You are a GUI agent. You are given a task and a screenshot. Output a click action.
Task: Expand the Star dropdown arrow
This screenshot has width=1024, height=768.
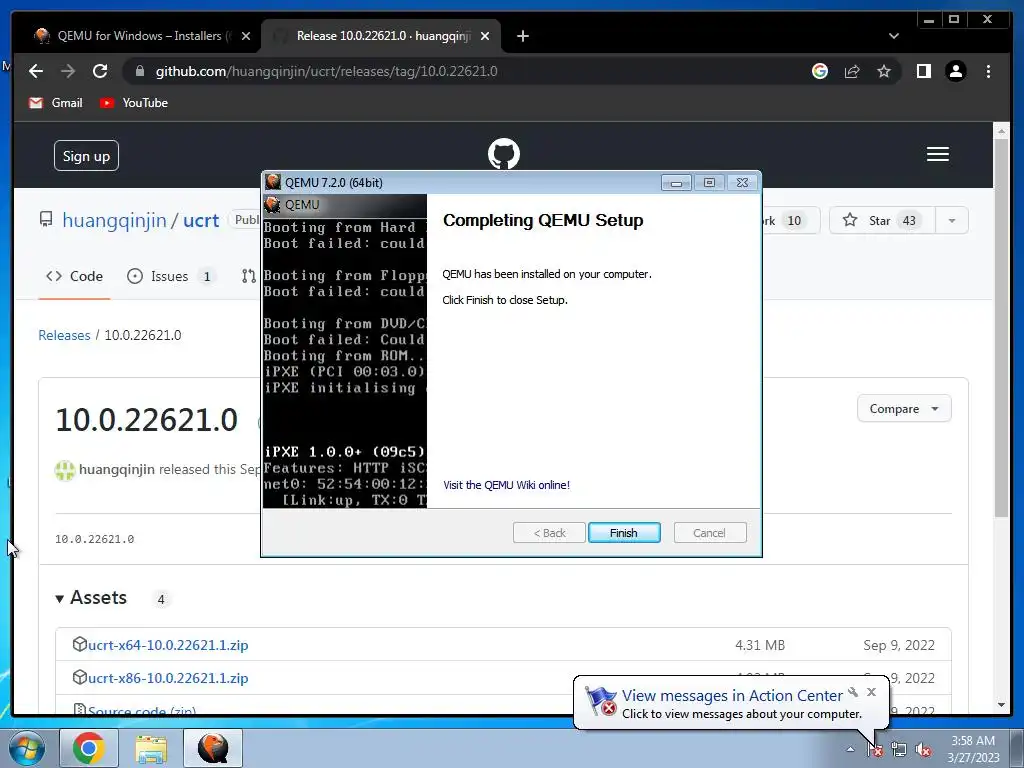[x=952, y=221]
